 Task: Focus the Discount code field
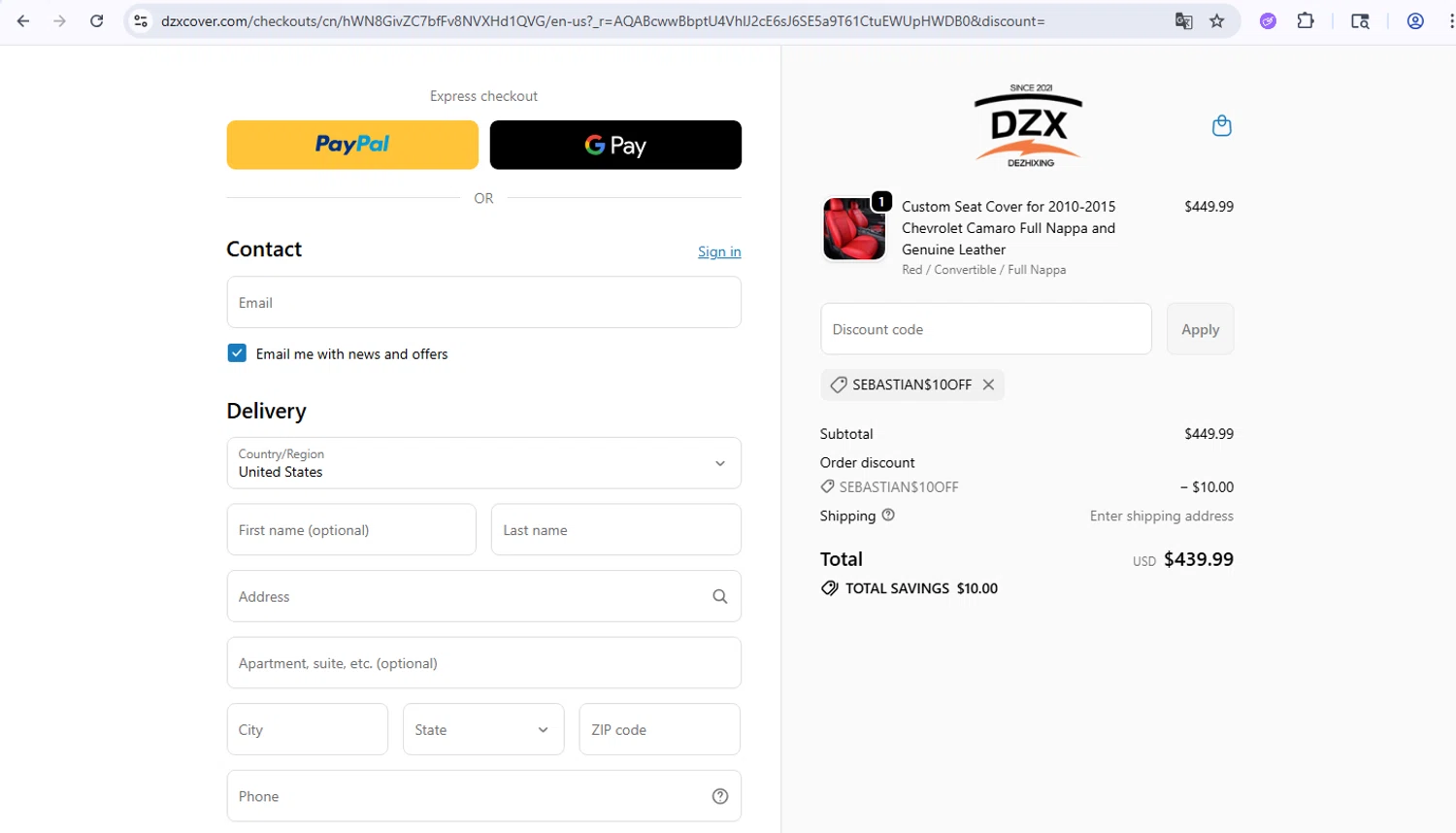(x=986, y=329)
